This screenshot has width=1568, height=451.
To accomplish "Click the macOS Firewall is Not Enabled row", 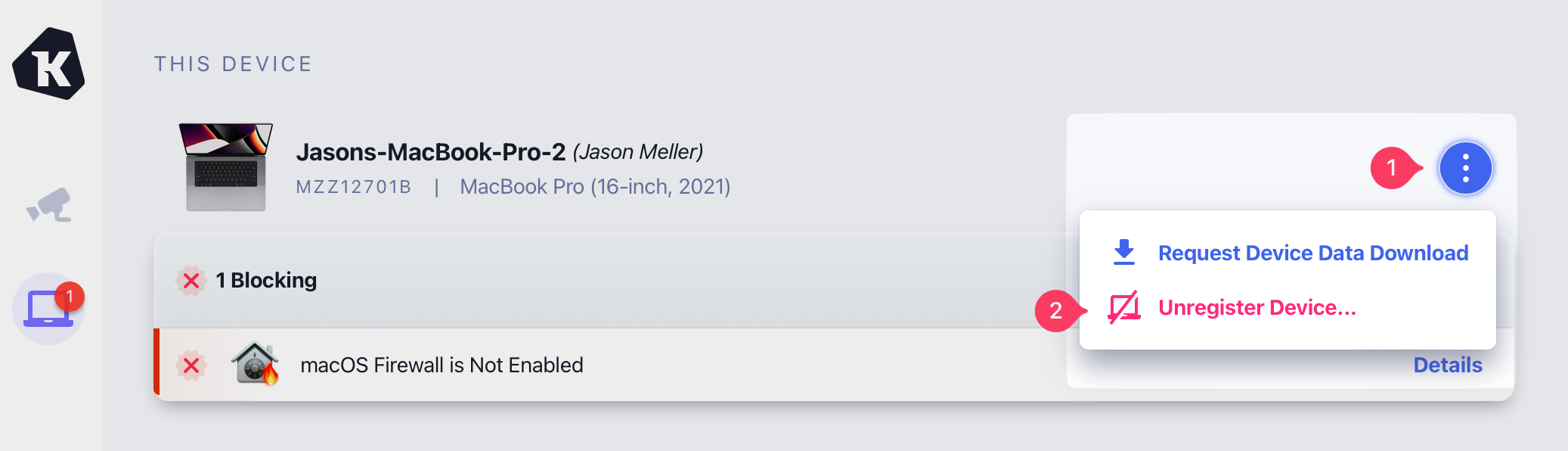I will (442, 365).
